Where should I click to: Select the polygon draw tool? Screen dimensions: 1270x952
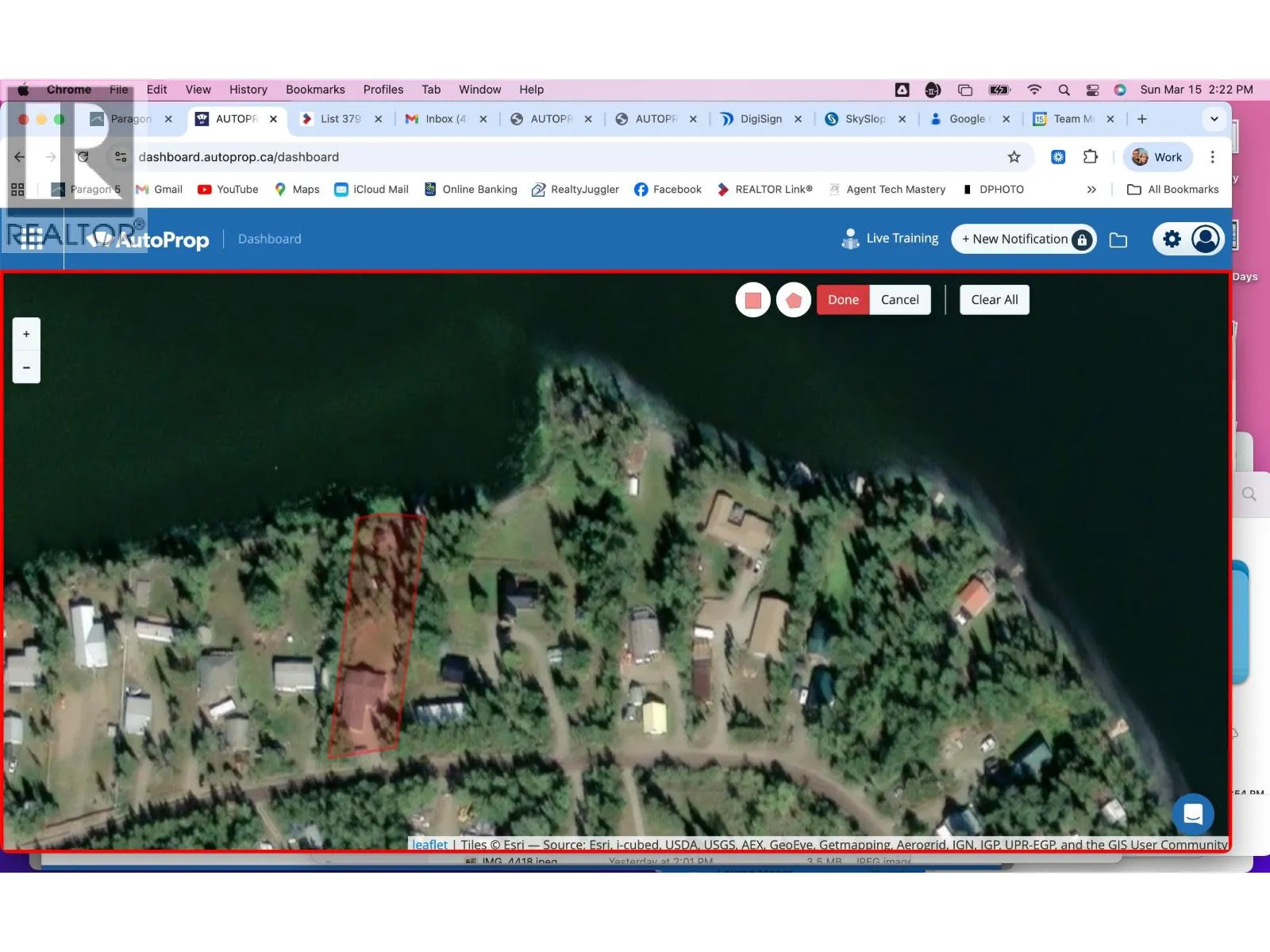pos(793,300)
